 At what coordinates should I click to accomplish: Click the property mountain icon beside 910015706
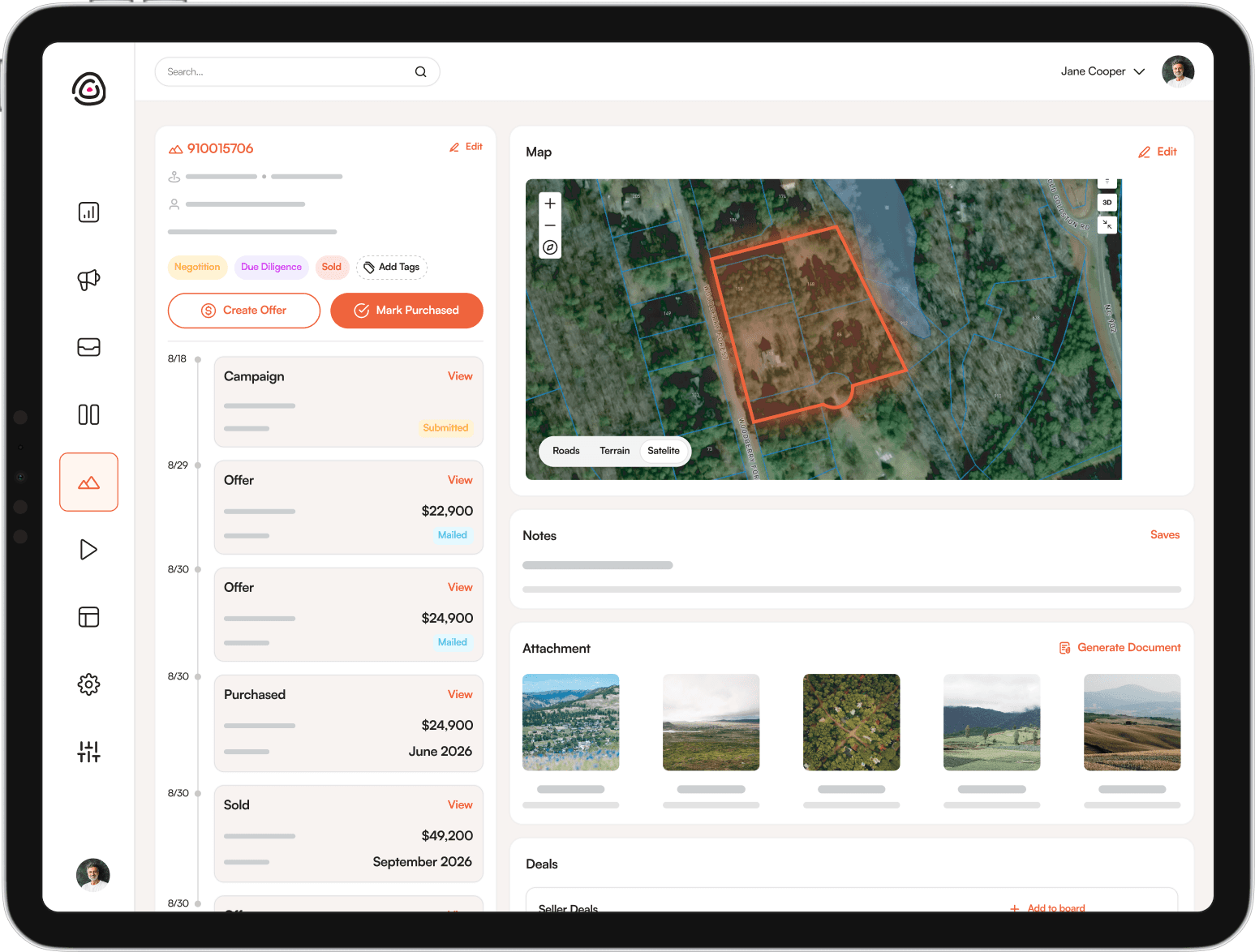coord(175,149)
